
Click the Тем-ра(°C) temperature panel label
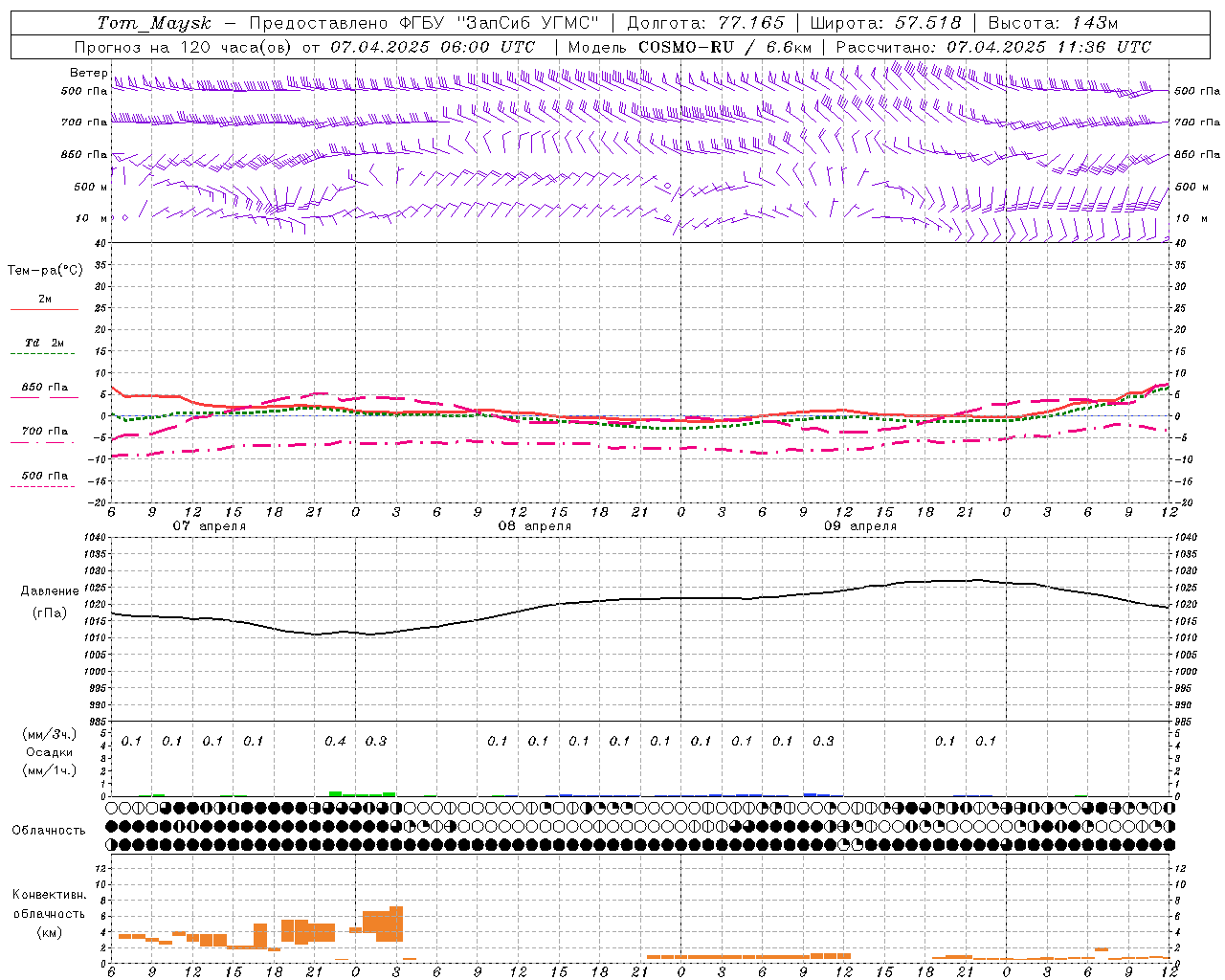pyautogui.click(x=45, y=271)
